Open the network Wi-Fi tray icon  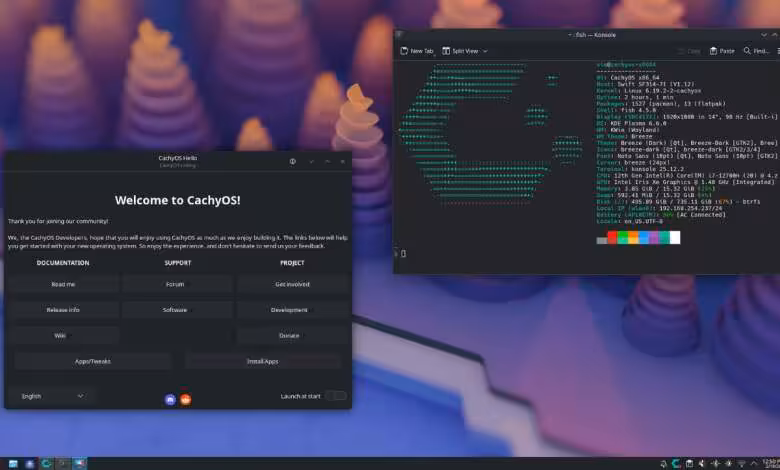[x=741, y=464]
